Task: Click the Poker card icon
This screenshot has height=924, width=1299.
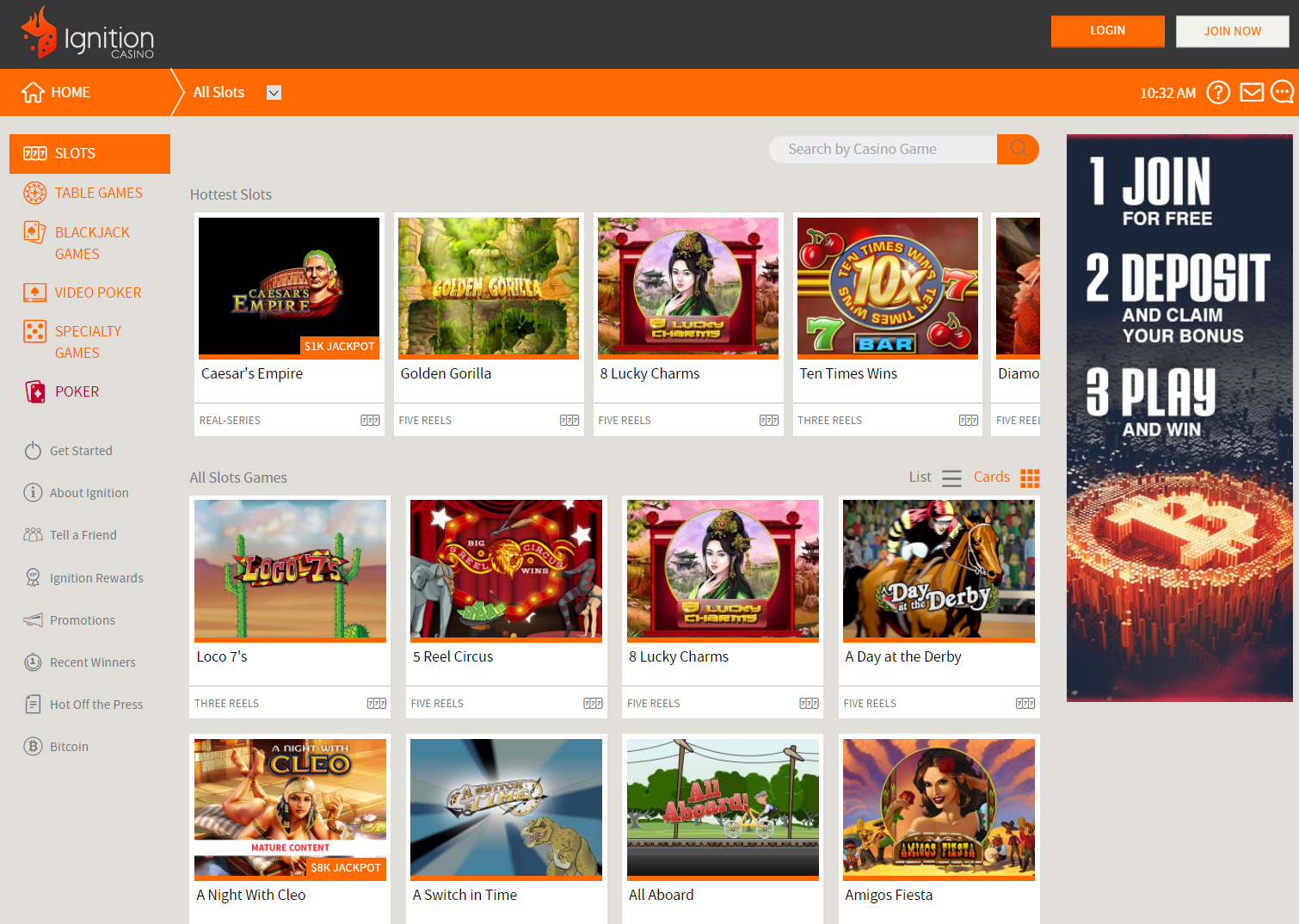Action: (35, 391)
